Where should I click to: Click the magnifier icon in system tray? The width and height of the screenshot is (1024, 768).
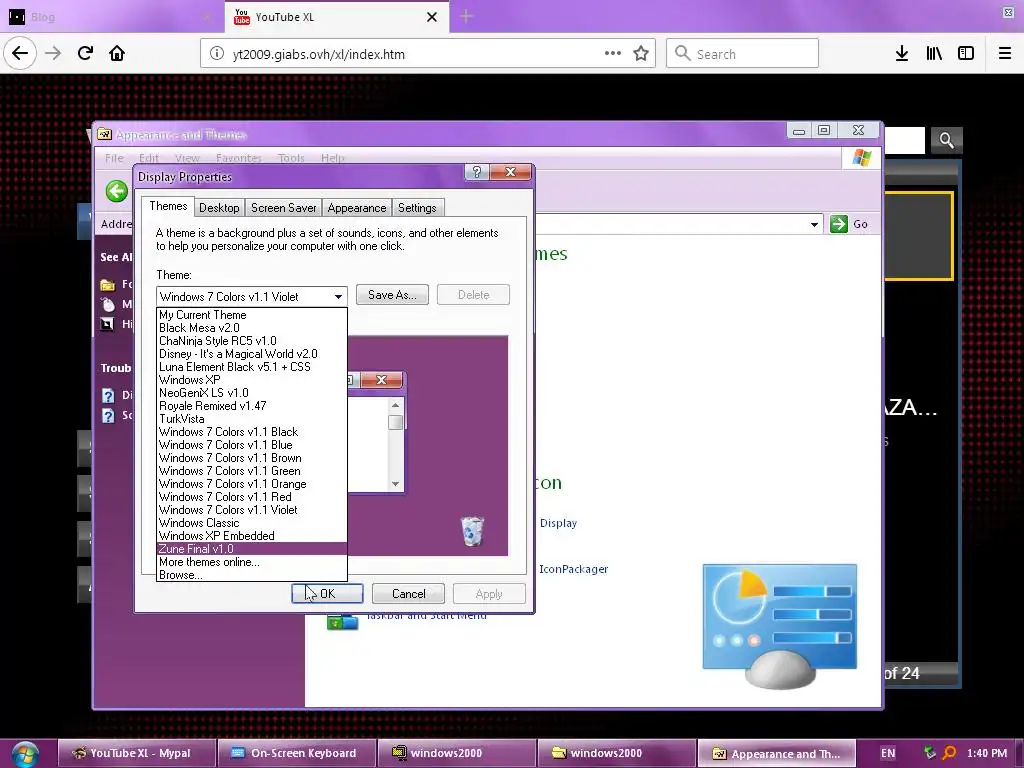click(x=950, y=753)
